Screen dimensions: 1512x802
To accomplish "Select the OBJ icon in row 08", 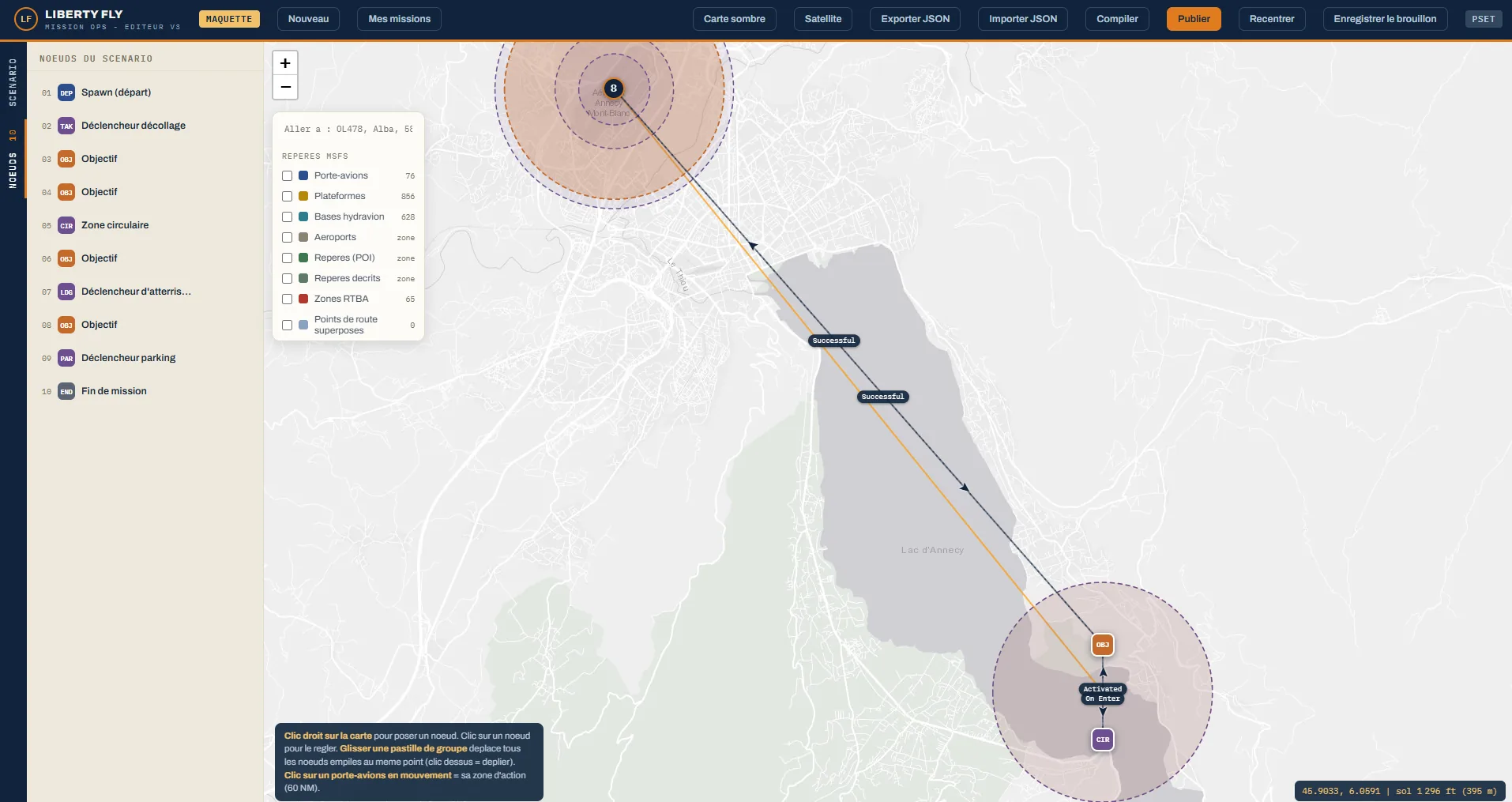I will click(x=66, y=325).
